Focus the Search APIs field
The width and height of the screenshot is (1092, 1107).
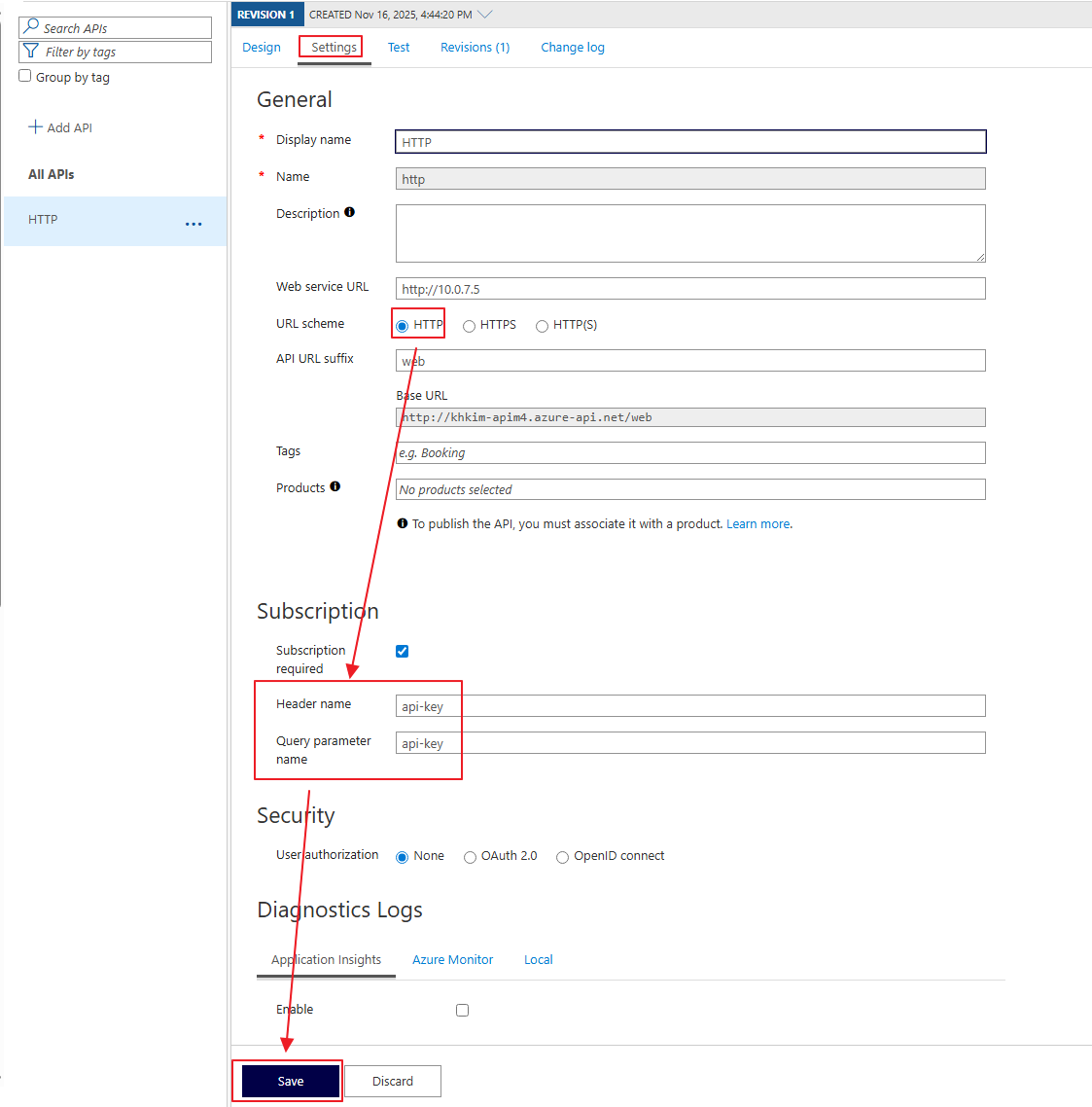(115, 27)
